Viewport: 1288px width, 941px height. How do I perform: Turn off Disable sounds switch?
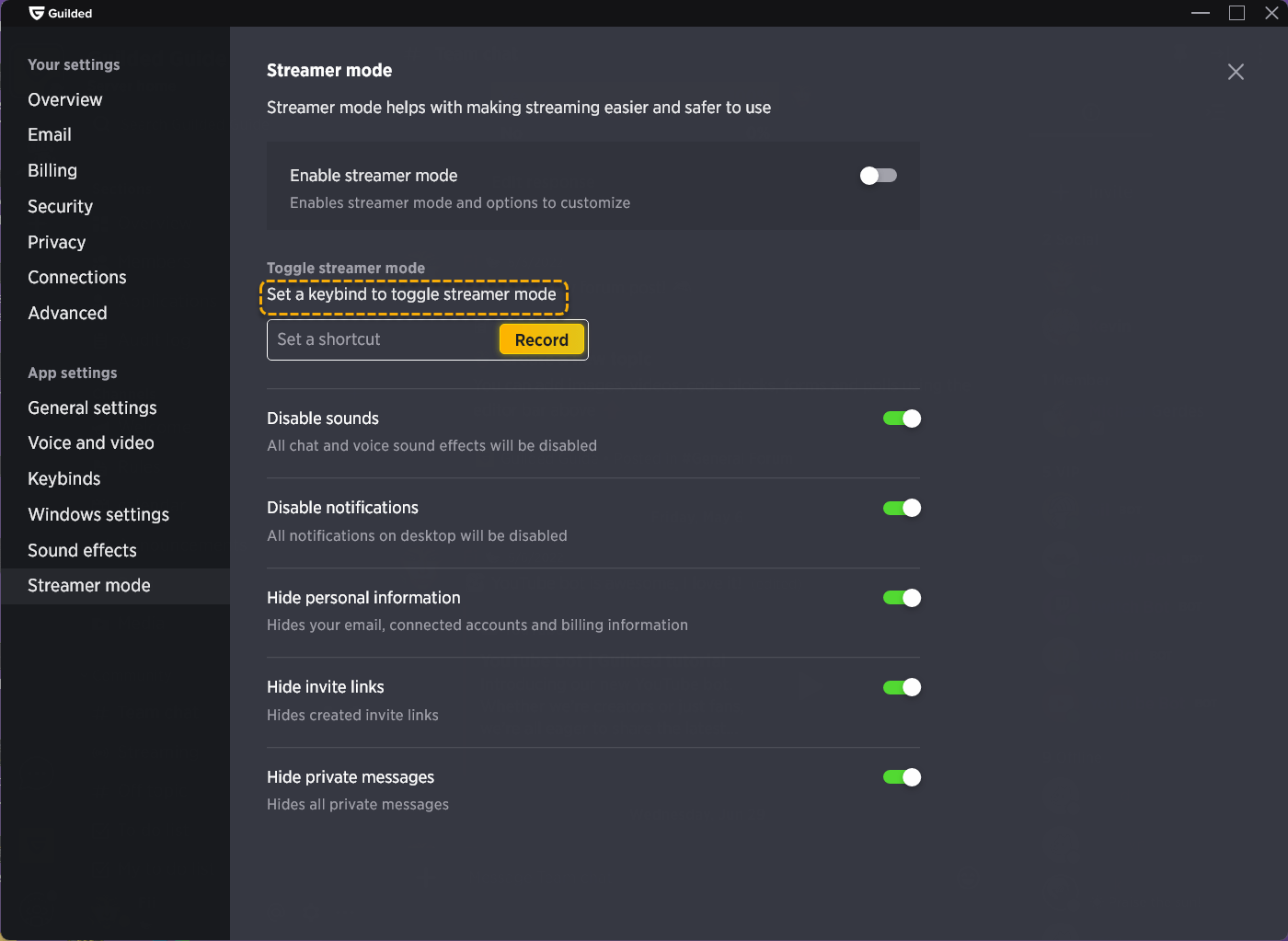click(x=902, y=419)
